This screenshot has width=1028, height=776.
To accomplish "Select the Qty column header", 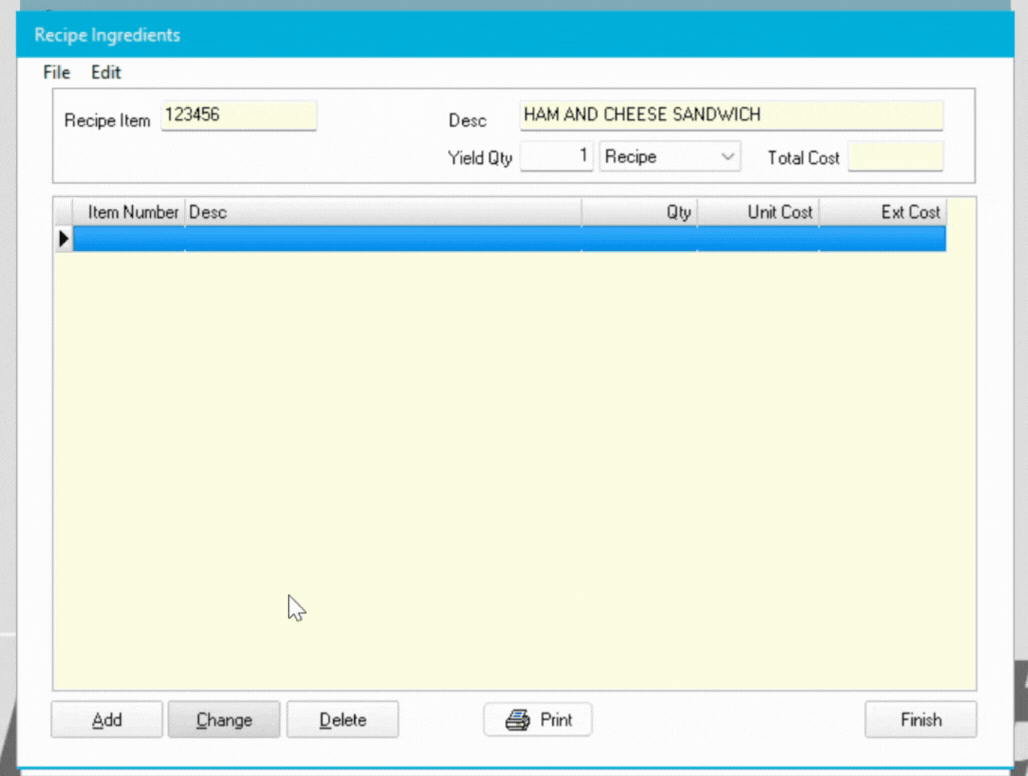I will 640,212.
